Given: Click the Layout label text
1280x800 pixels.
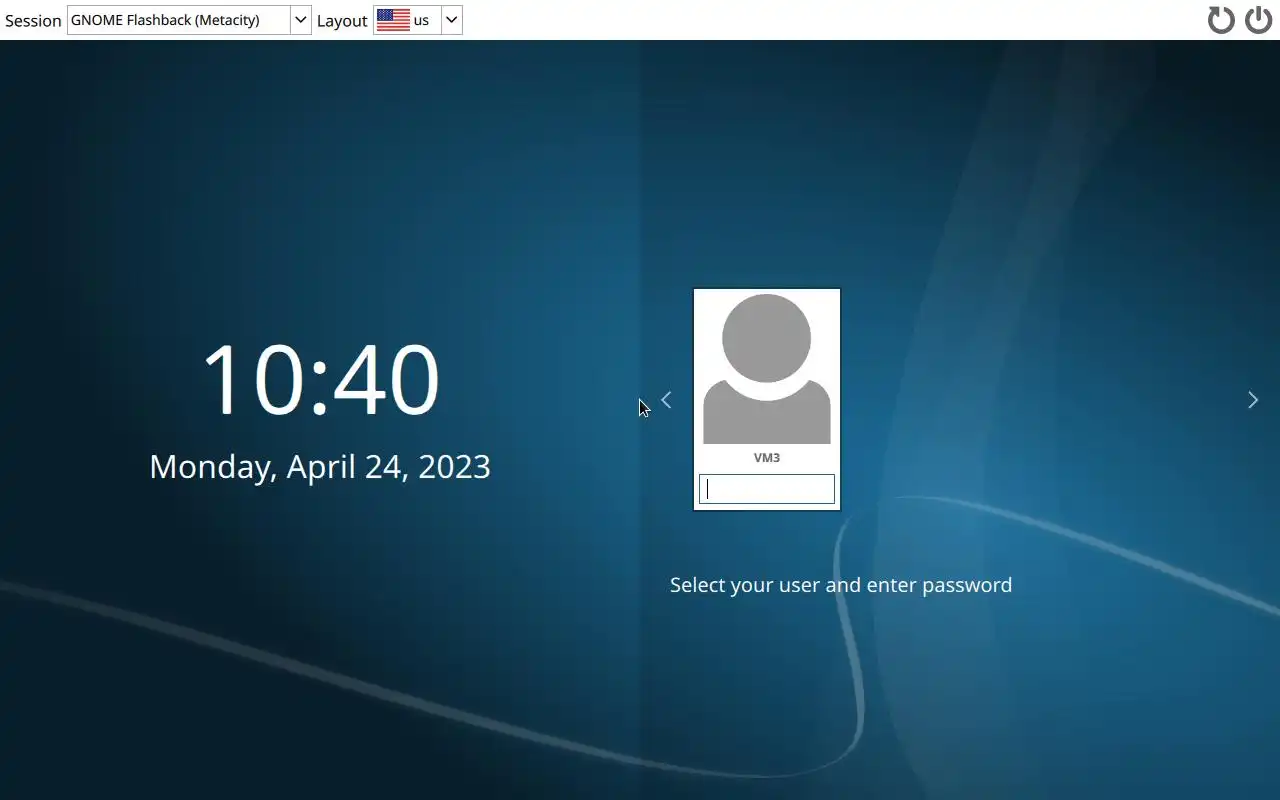Looking at the screenshot, I should click(x=342, y=20).
